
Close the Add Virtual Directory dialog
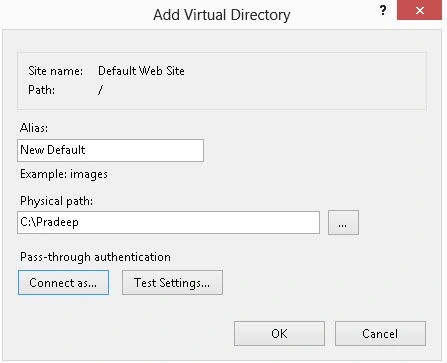click(420, 10)
